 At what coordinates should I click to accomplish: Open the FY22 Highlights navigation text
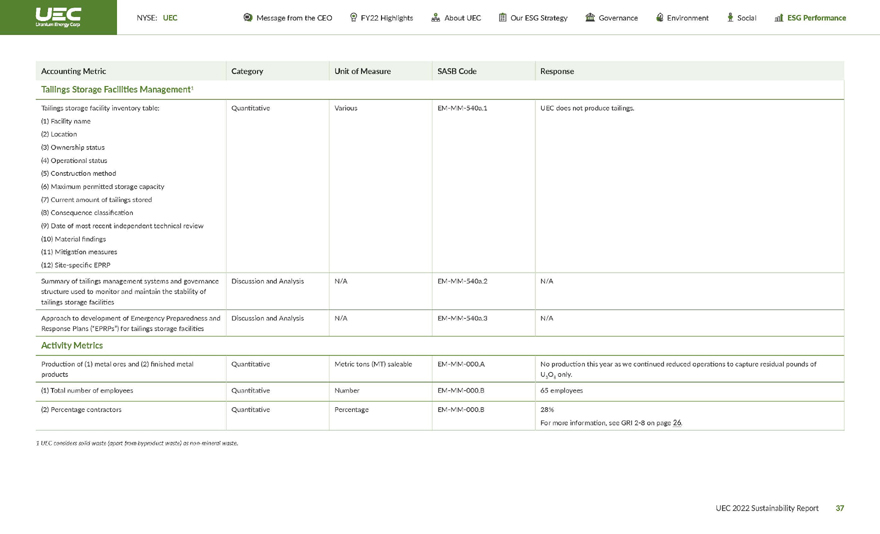click(x=387, y=18)
